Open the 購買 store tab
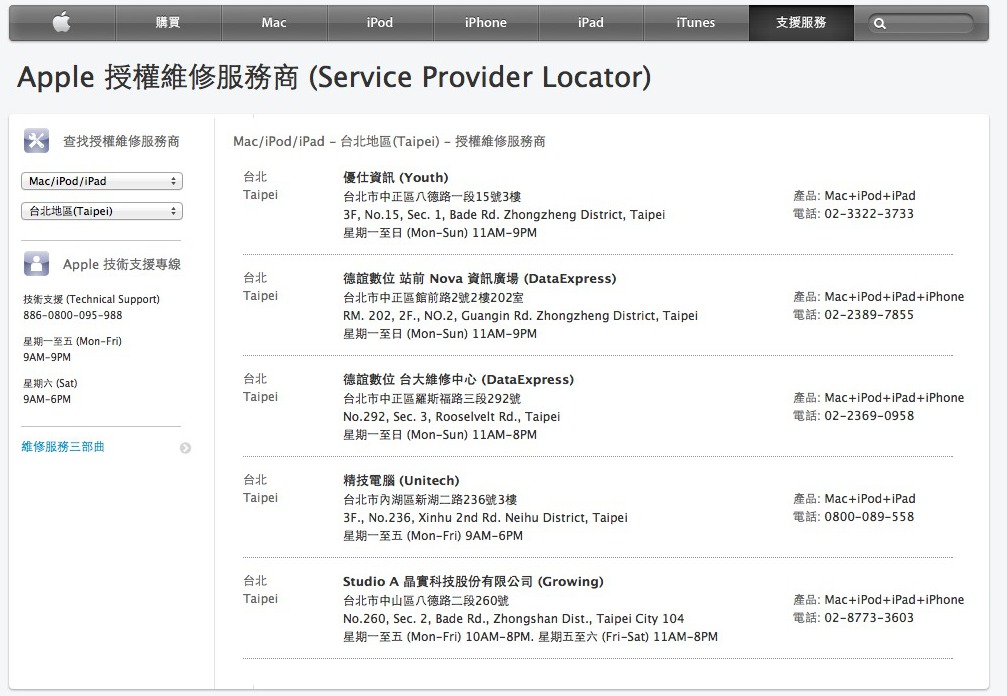Screen dimensions: 1007x696 pyautogui.click(x=168, y=22)
